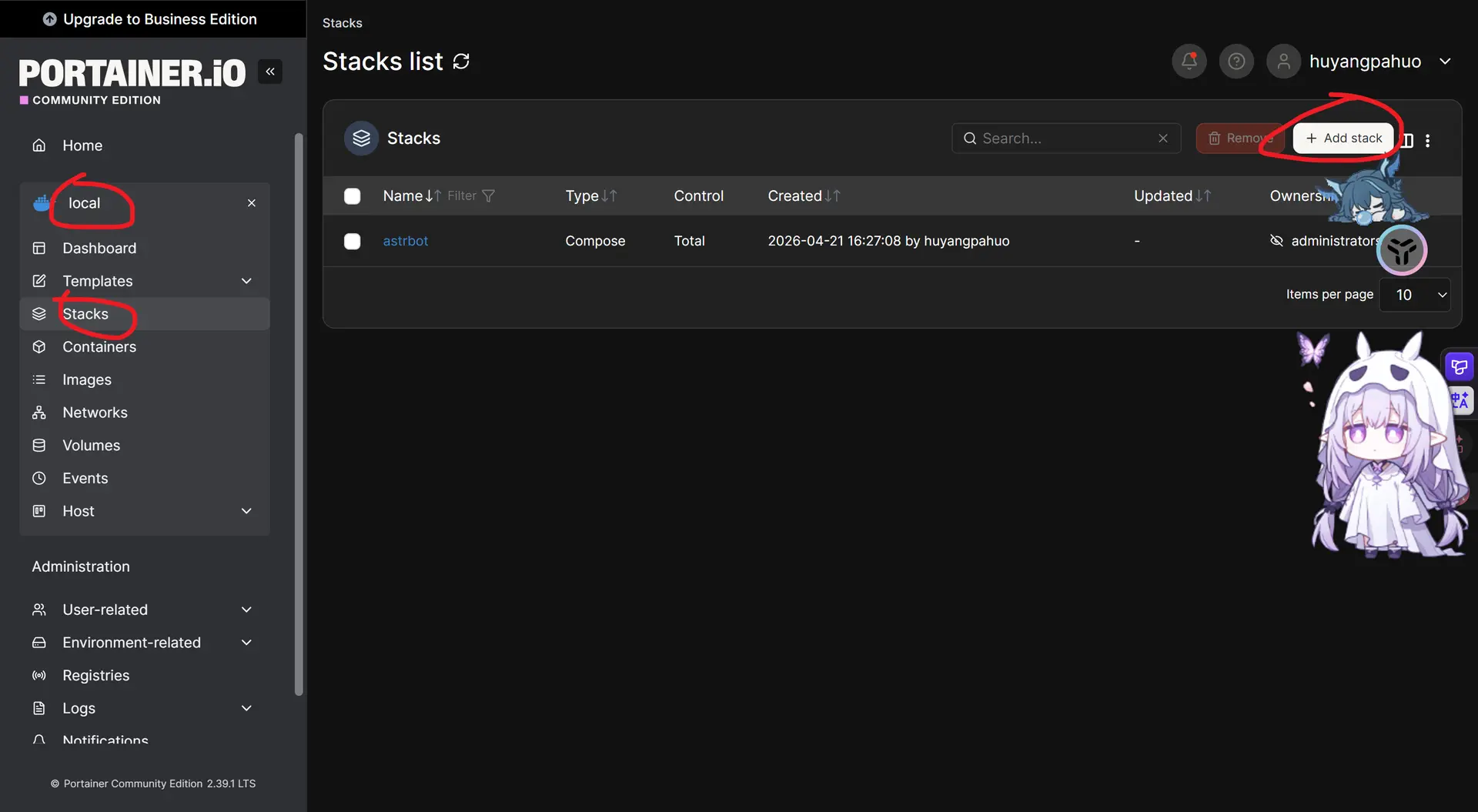The image size is (1478, 812).
Task: Sort stacks by Updated column
Action: click(x=1172, y=196)
